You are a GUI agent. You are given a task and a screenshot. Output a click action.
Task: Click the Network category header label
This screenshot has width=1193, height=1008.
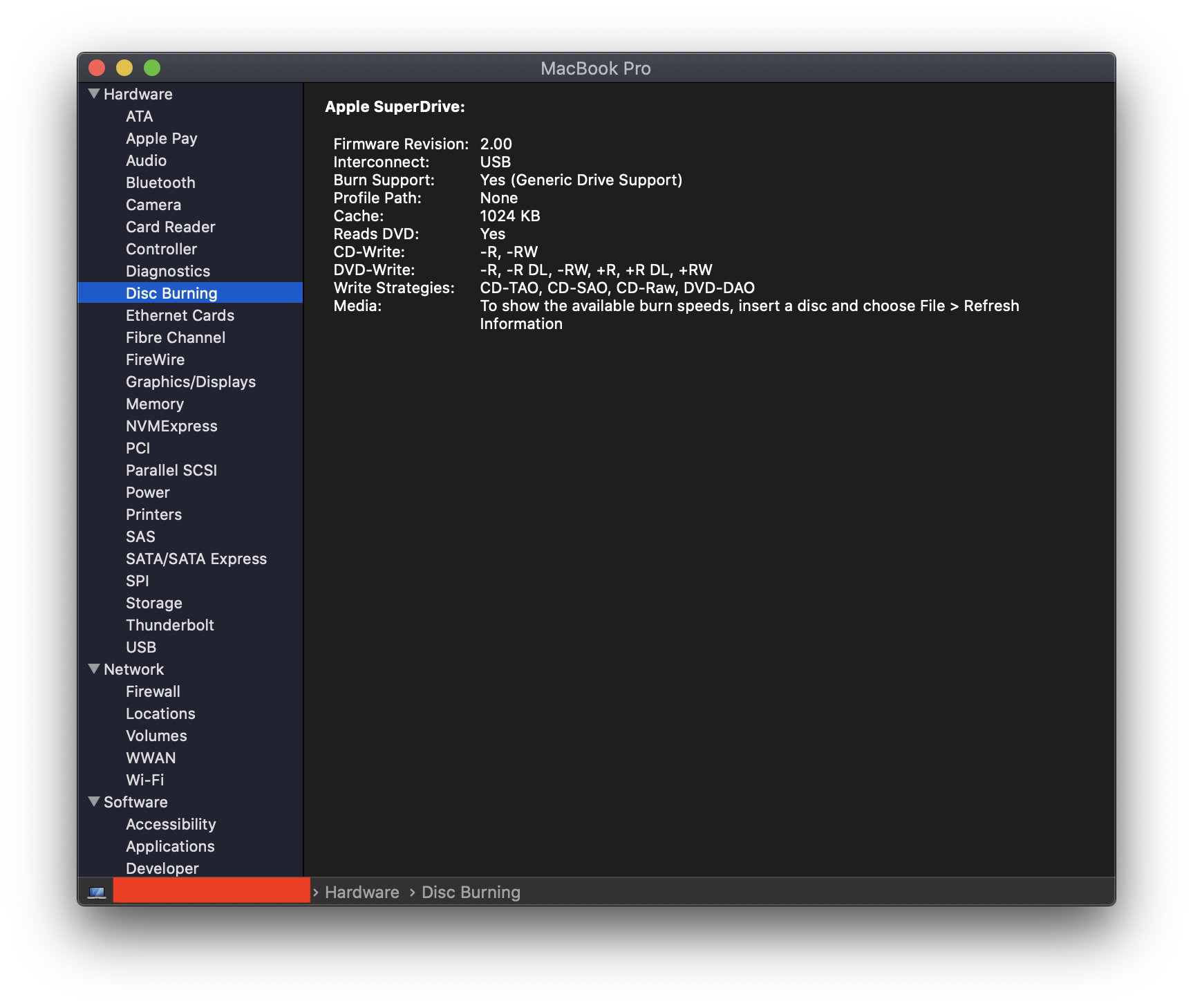coord(134,669)
